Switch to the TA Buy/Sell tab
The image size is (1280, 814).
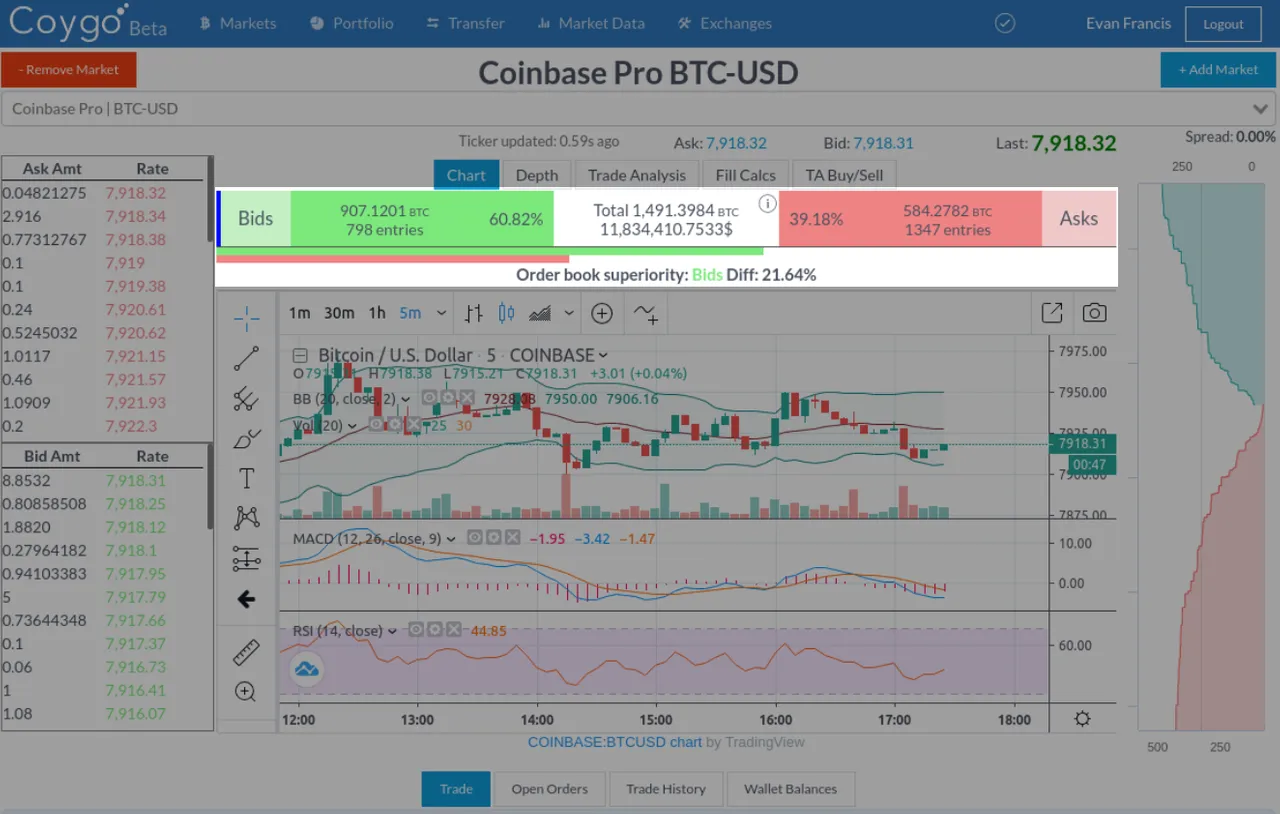click(x=845, y=175)
